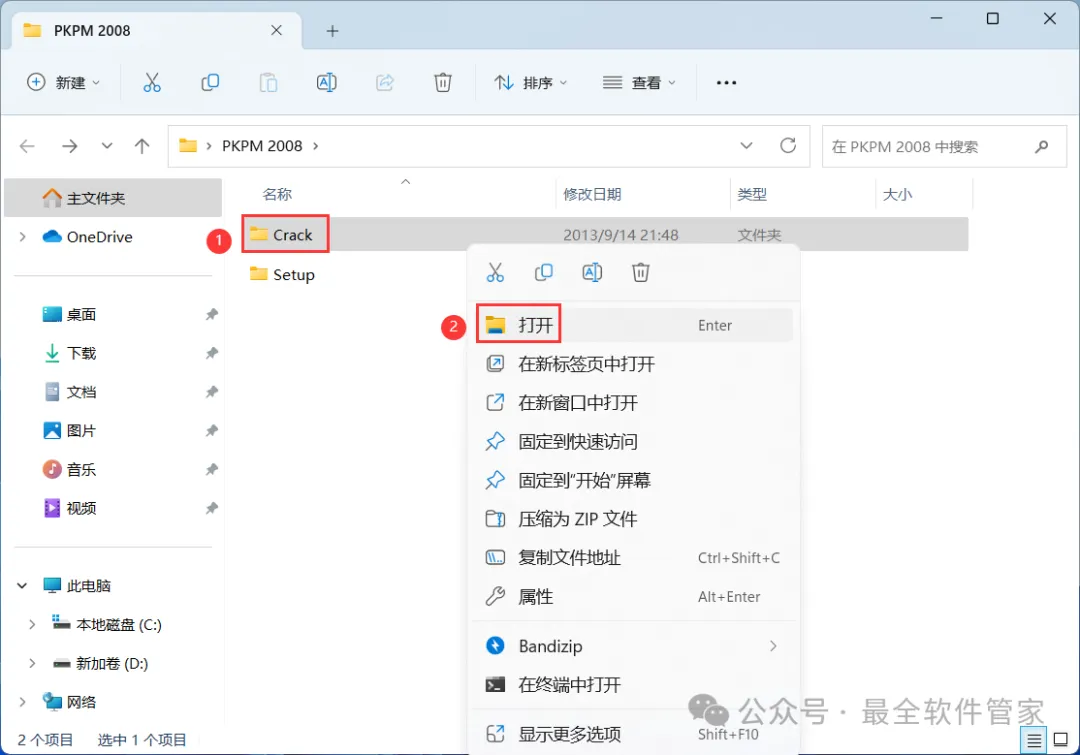Go back with the left arrow button

27,146
